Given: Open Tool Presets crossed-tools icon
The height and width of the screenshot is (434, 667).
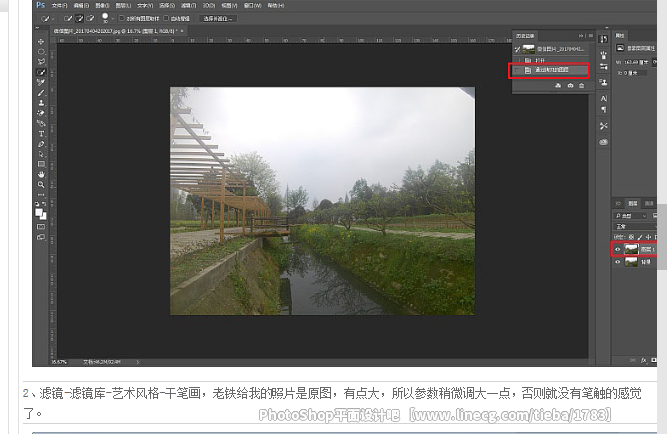Looking at the screenshot, I should coord(603,126).
